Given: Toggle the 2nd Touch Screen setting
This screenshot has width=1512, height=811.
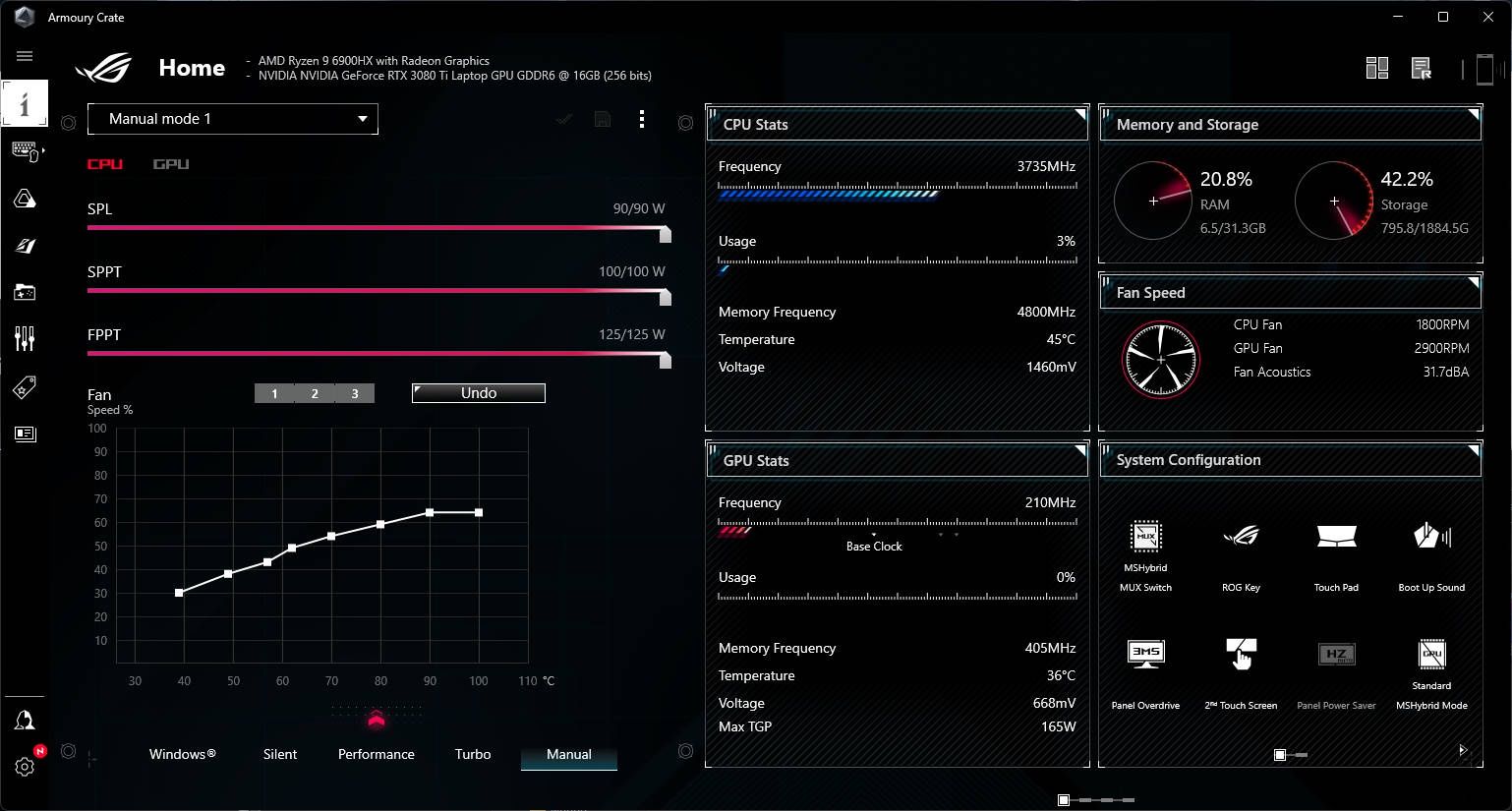Looking at the screenshot, I should pos(1241,654).
